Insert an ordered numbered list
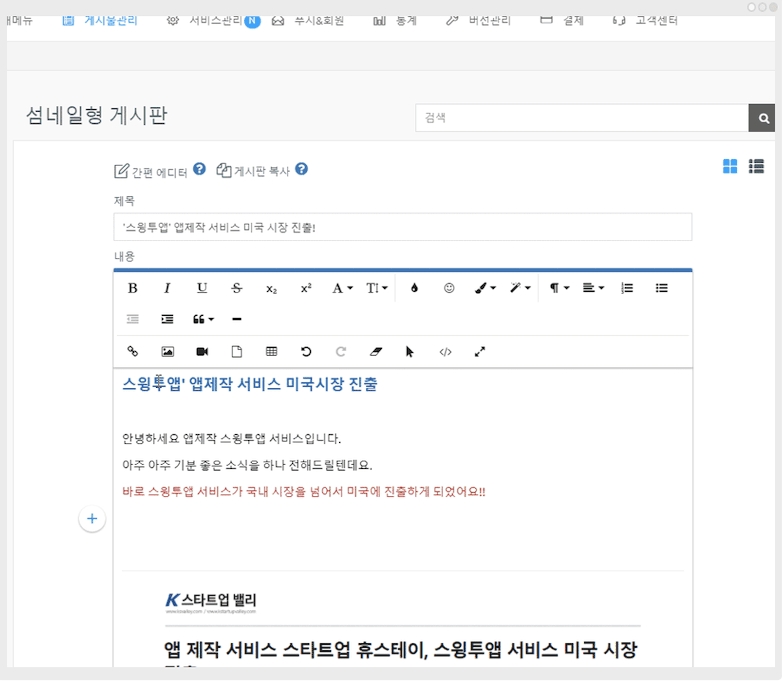 coord(627,288)
